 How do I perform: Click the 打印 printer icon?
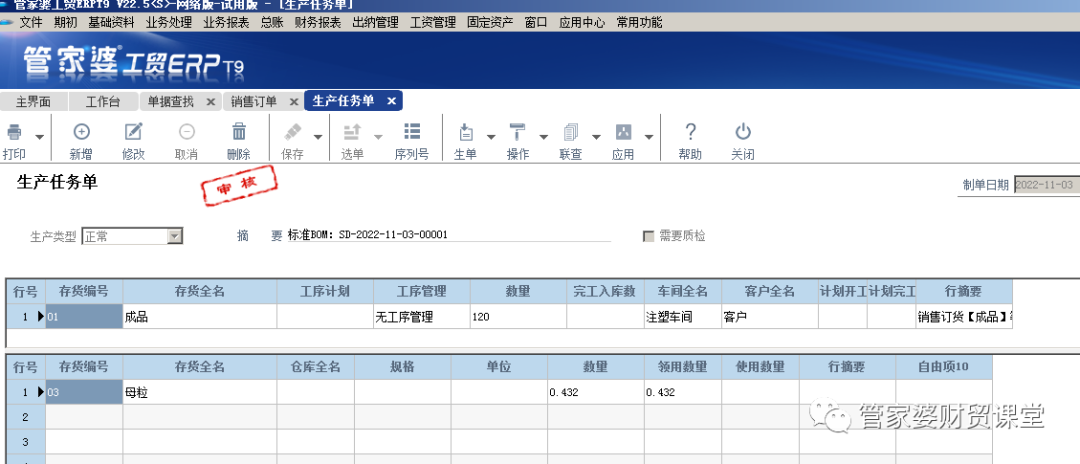14,131
